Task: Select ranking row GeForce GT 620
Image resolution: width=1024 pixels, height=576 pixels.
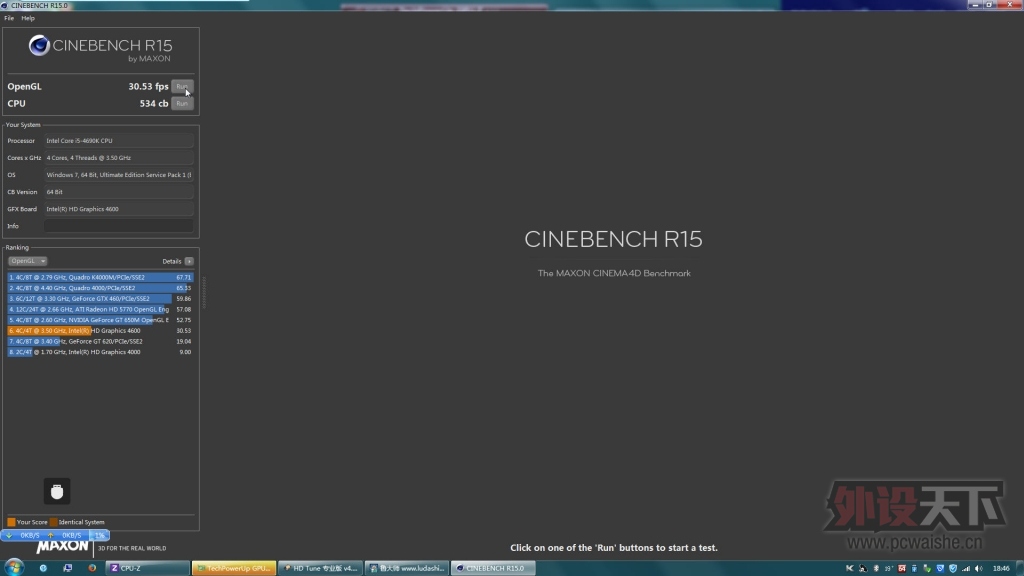Action: pyautogui.click(x=100, y=341)
